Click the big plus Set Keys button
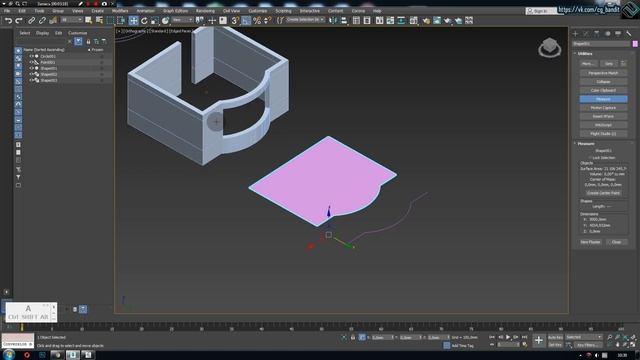The height and width of the screenshot is (360, 640). [x=539, y=340]
